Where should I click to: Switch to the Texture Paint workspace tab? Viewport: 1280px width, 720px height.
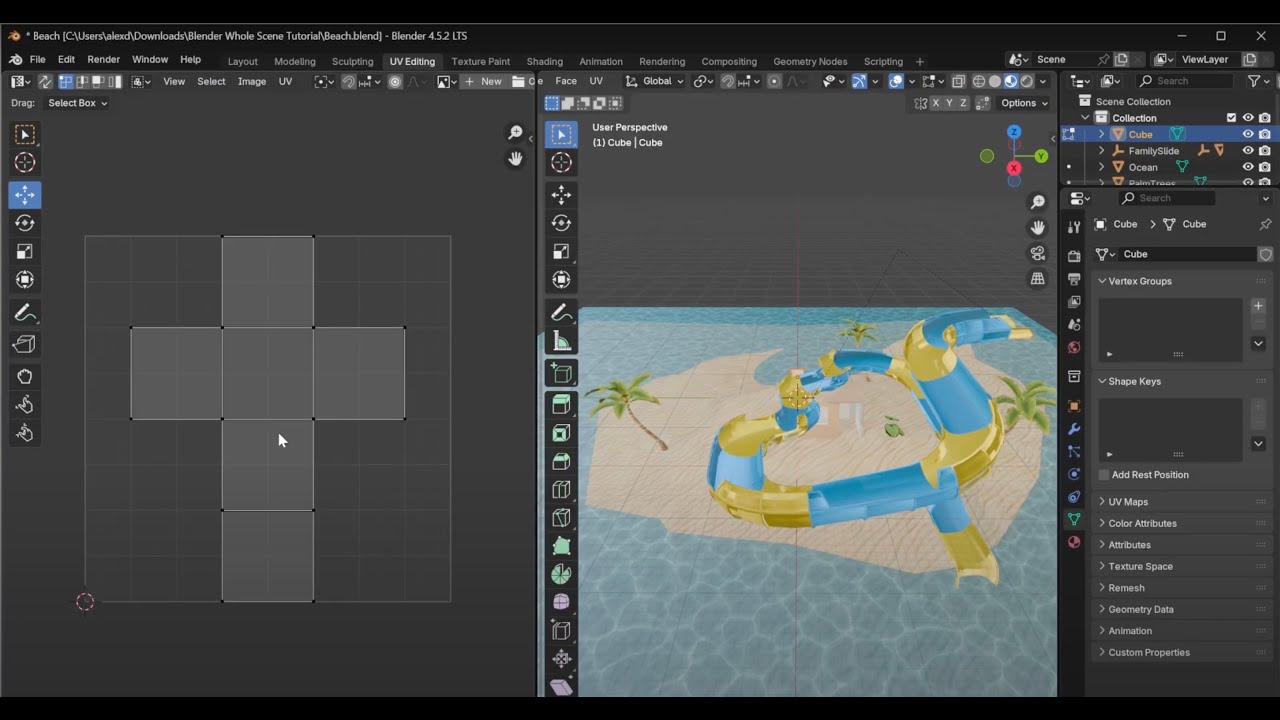coord(480,61)
